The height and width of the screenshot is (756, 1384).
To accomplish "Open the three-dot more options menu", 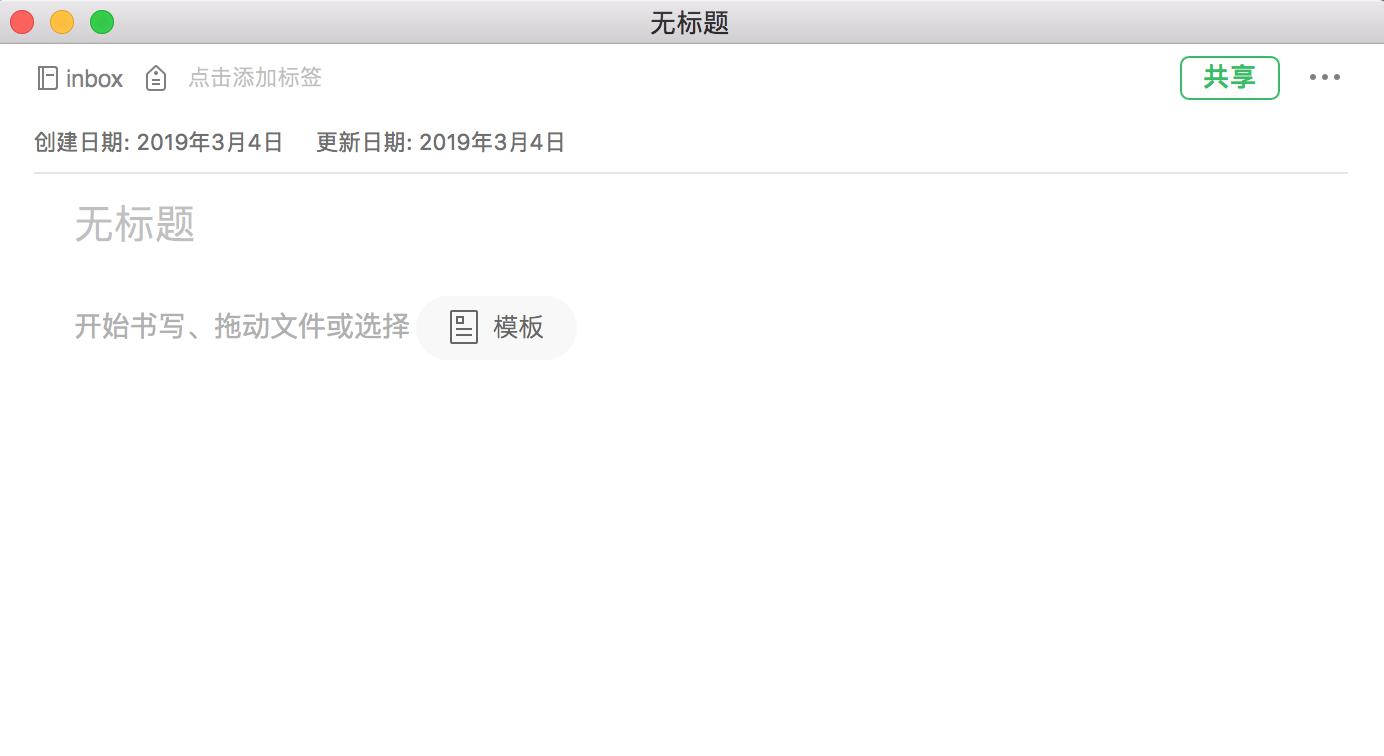I will pyautogui.click(x=1325, y=77).
